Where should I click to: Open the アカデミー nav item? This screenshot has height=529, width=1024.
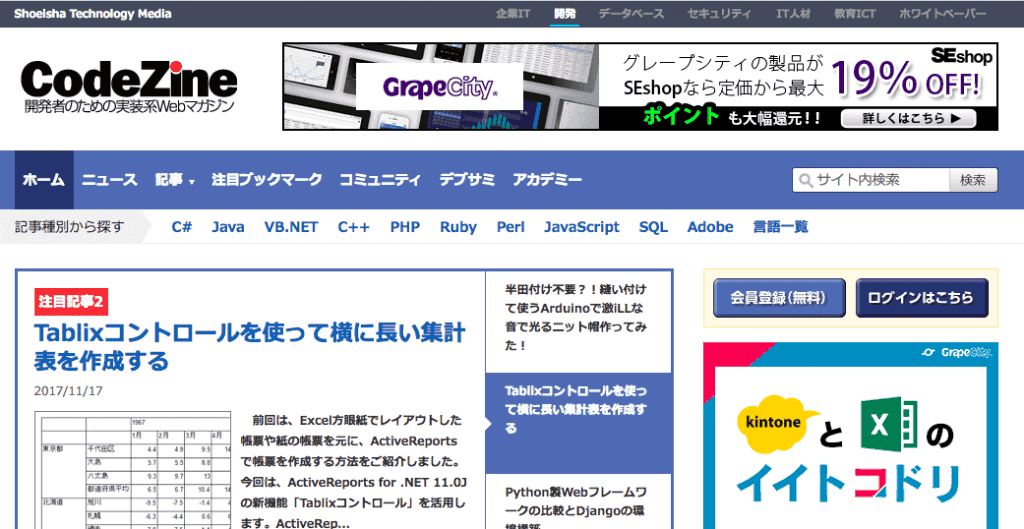point(547,180)
